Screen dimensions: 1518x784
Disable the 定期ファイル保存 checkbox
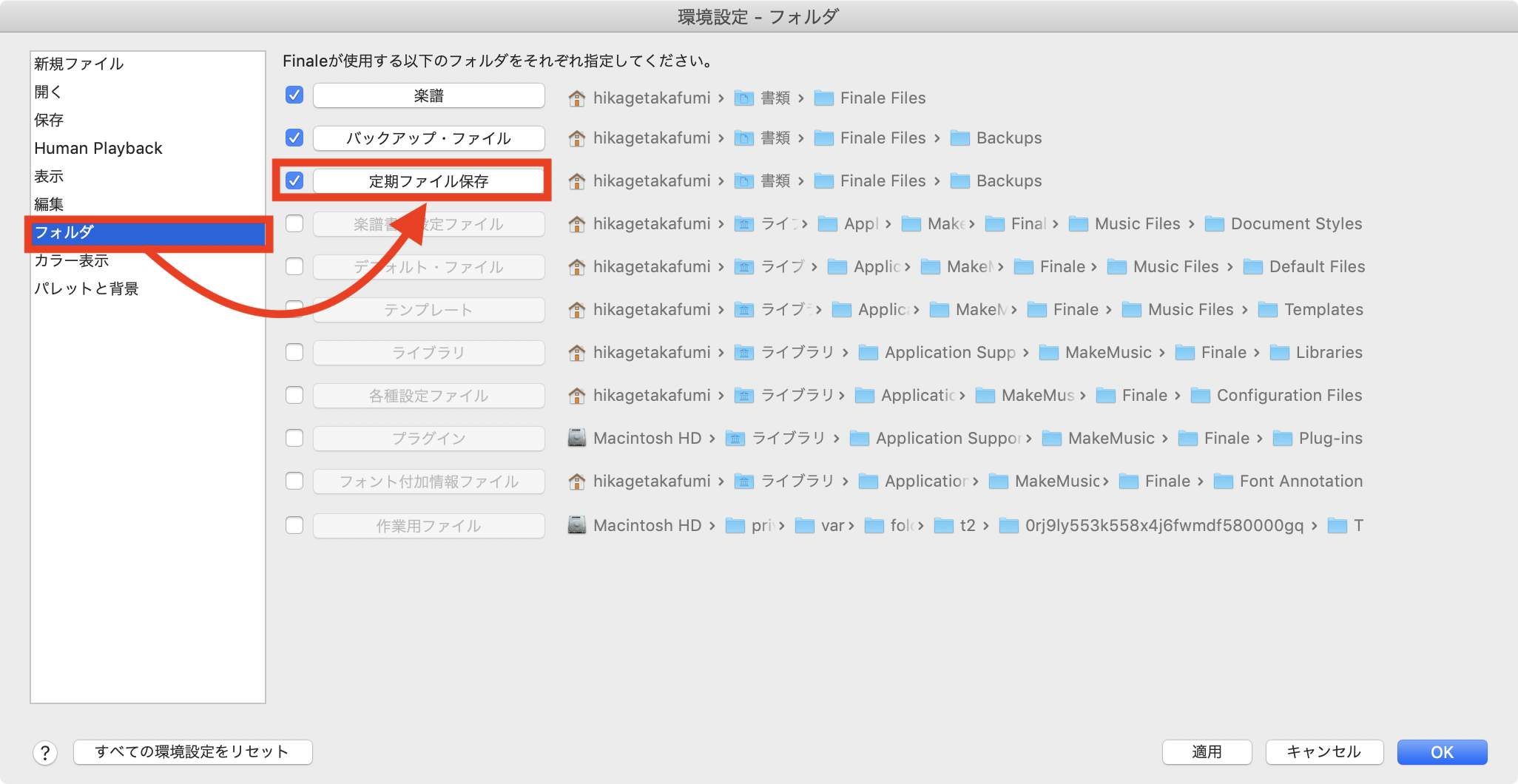click(x=294, y=180)
